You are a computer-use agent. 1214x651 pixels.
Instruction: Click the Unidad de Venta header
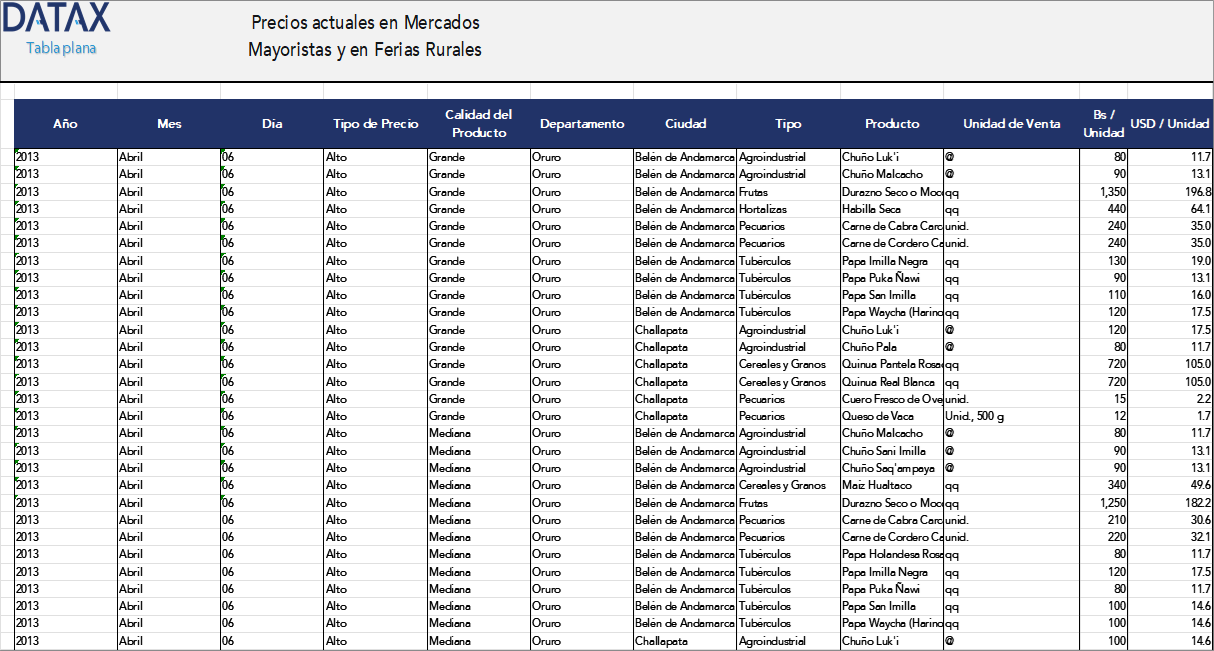click(x=1011, y=124)
